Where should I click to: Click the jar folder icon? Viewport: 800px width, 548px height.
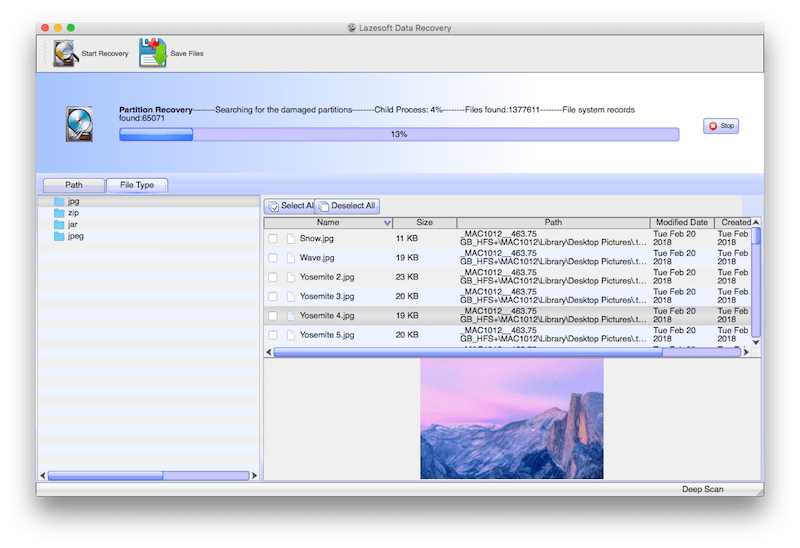(59, 225)
